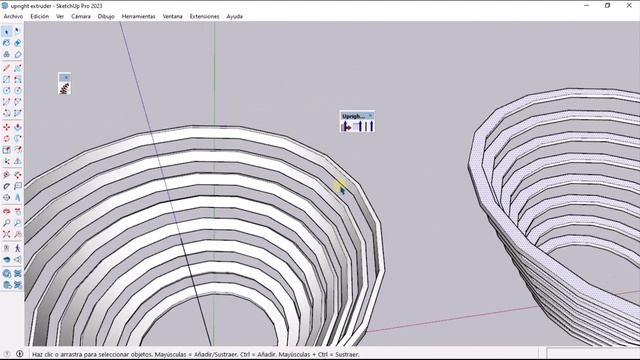The width and height of the screenshot is (640, 360).
Task: Click Upright toolbar icon with light face and arrow
Action: pyautogui.click(x=358, y=127)
